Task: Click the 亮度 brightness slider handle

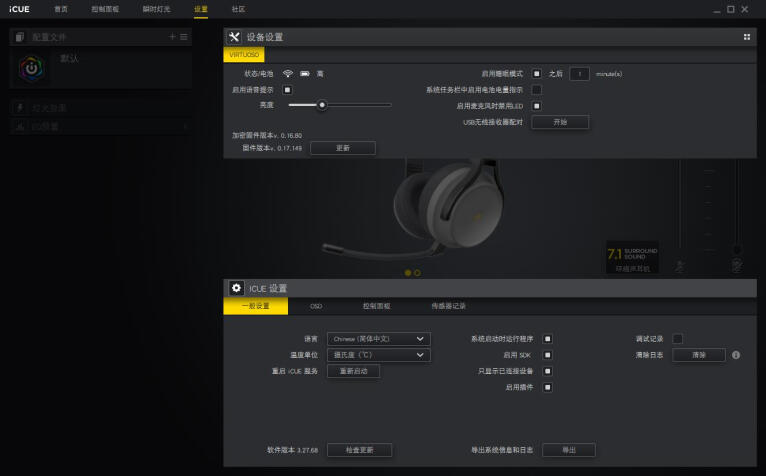Action: tap(322, 105)
